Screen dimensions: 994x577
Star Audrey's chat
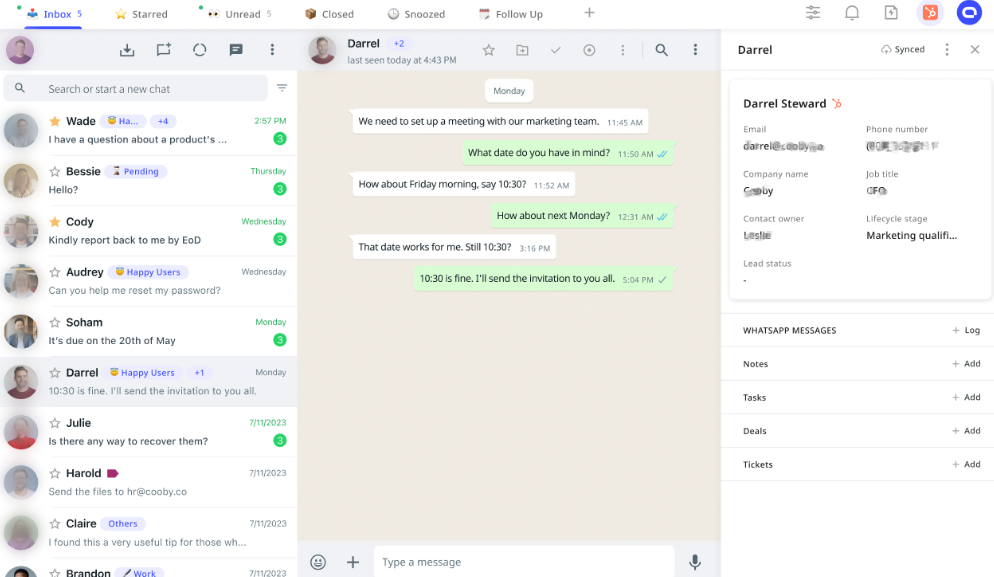coord(55,272)
